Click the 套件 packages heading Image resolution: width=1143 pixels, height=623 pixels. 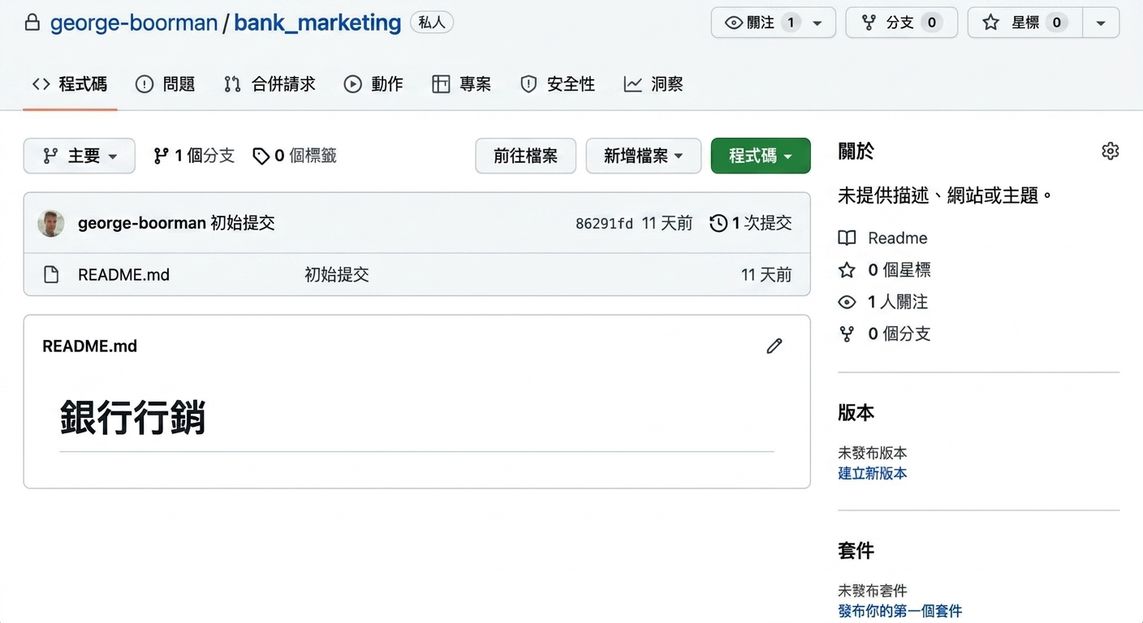[856, 551]
